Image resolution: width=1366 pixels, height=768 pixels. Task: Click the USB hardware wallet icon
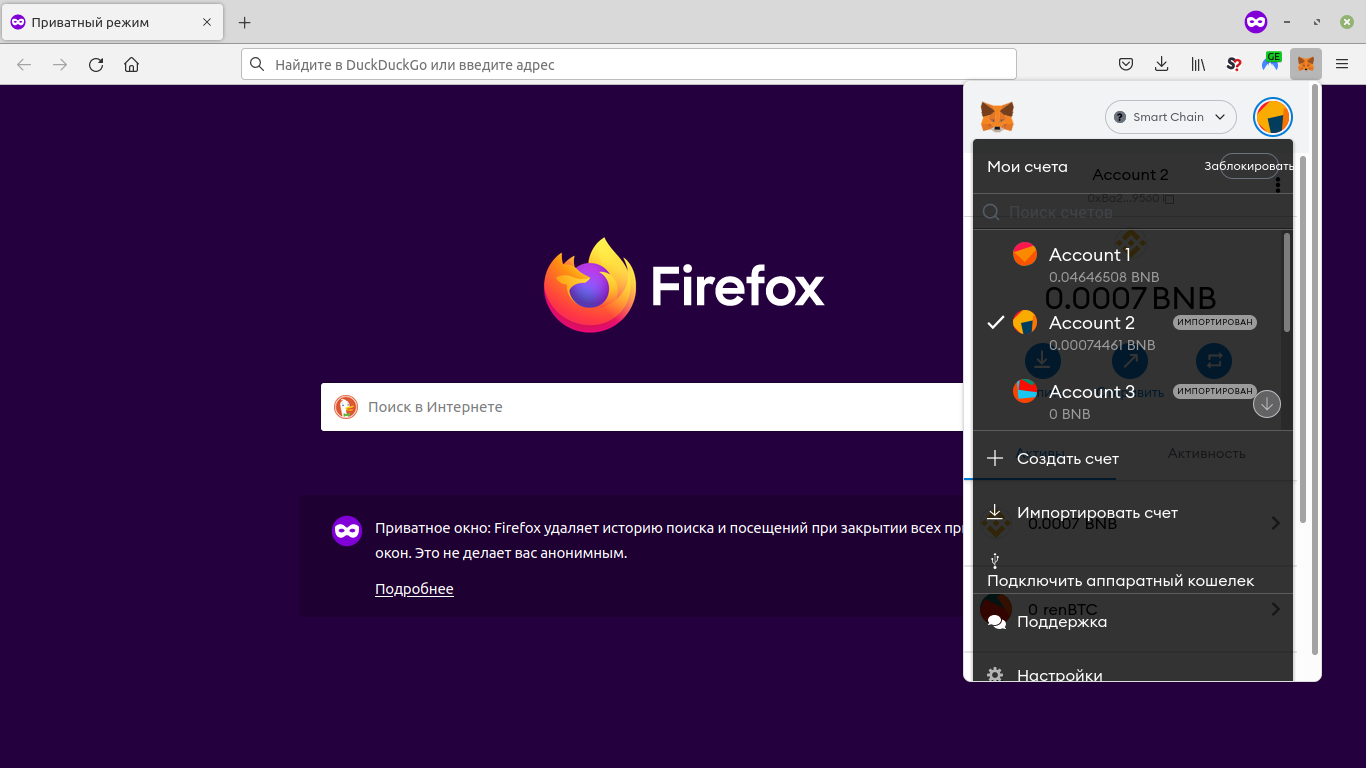click(995, 561)
